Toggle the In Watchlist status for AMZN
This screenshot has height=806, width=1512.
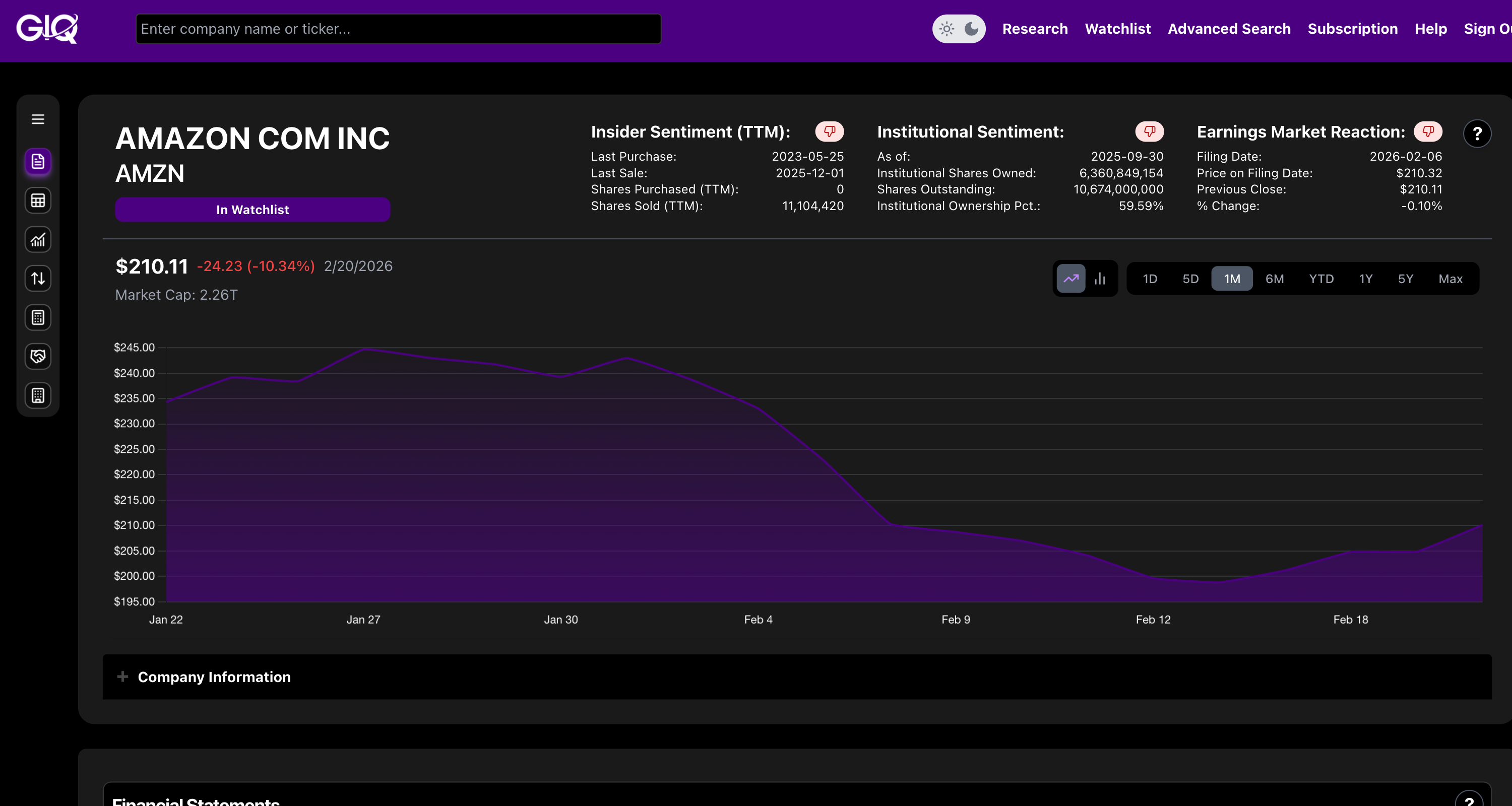pyautogui.click(x=253, y=210)
